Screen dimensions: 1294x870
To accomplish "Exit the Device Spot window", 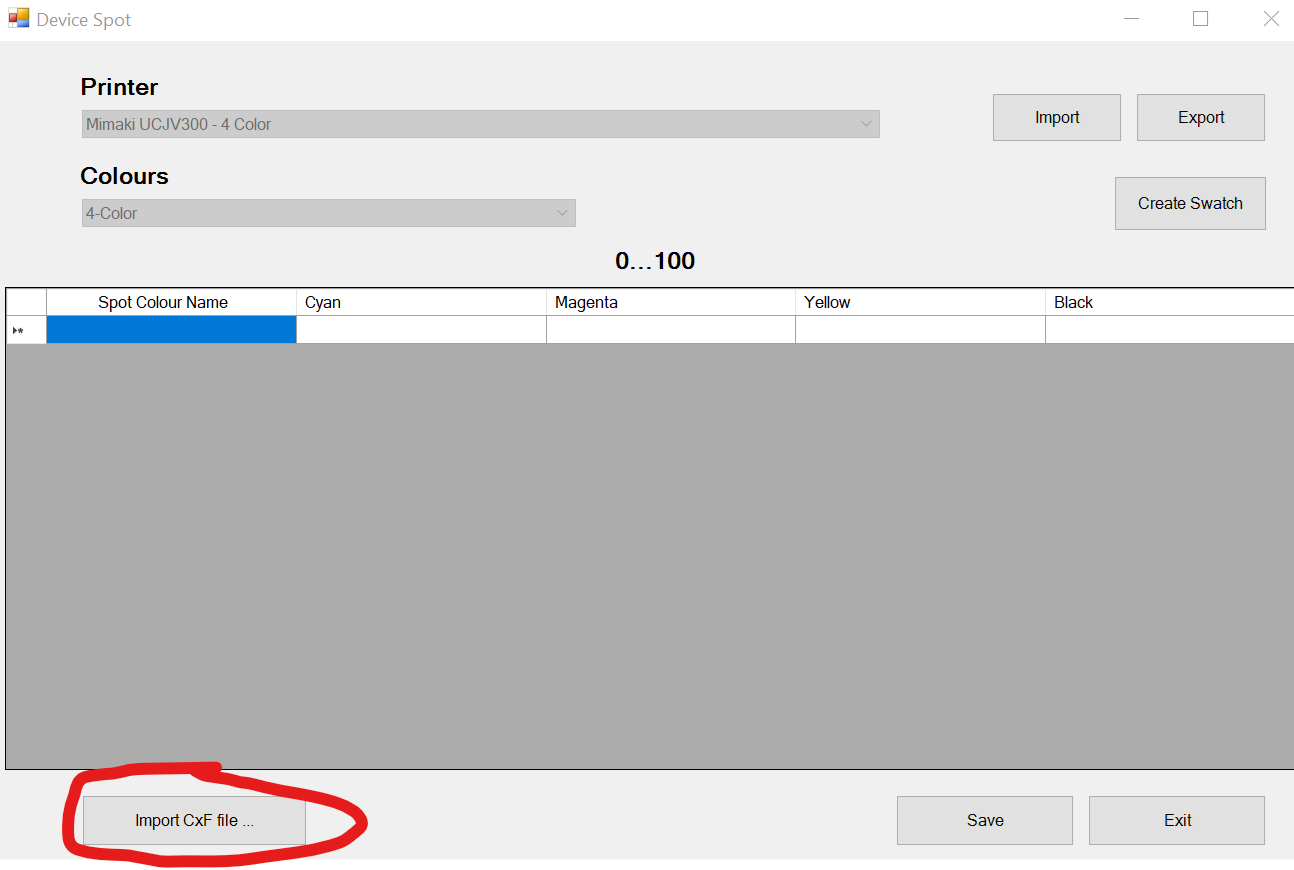I will [x=1177, y=821].
